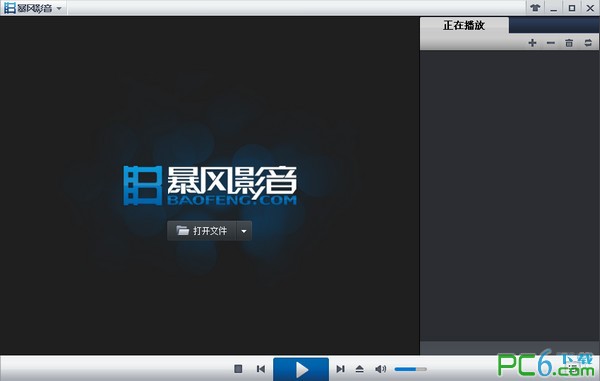The height and width of the screenshot is (381, 600).
Task: Click the 打开文件 button
Action: 202,231
